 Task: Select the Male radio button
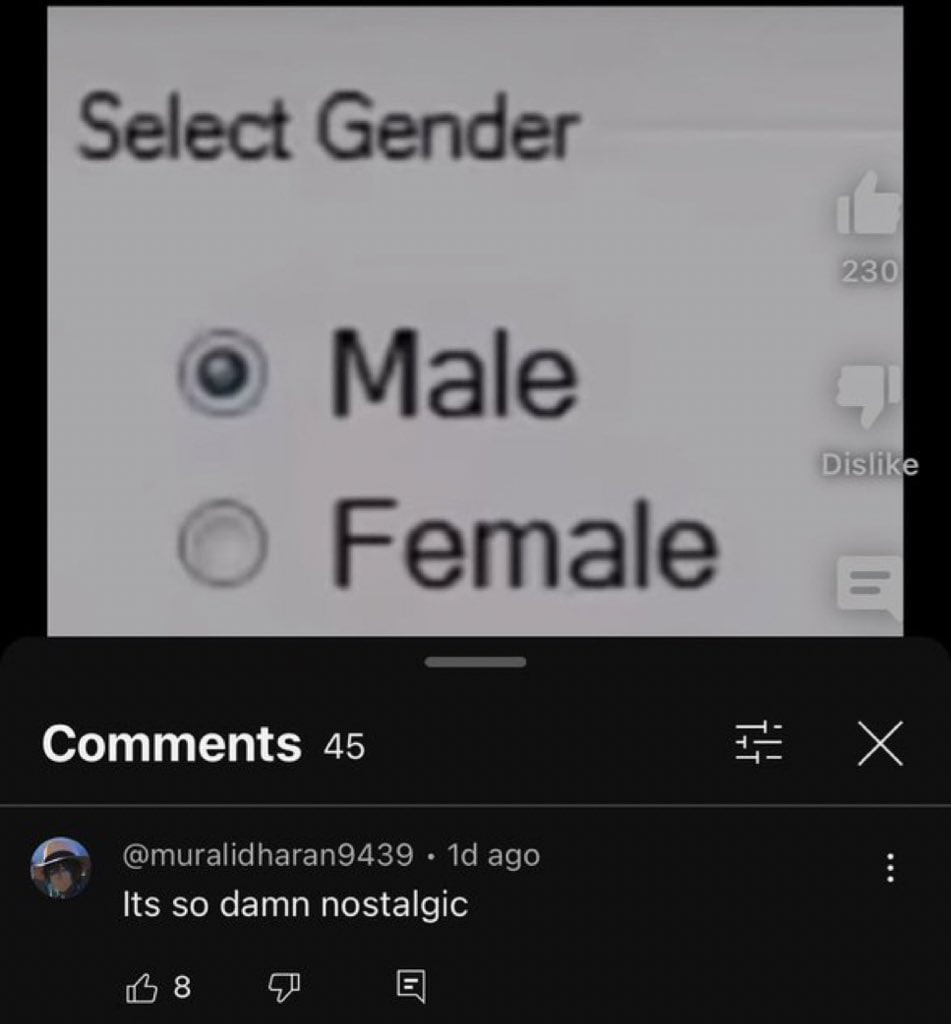[223, 373]
